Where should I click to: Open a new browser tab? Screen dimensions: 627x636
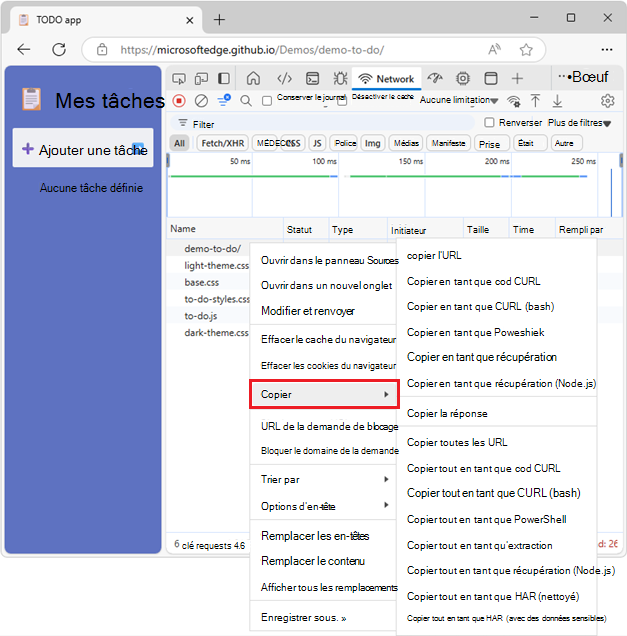point(219,19)
